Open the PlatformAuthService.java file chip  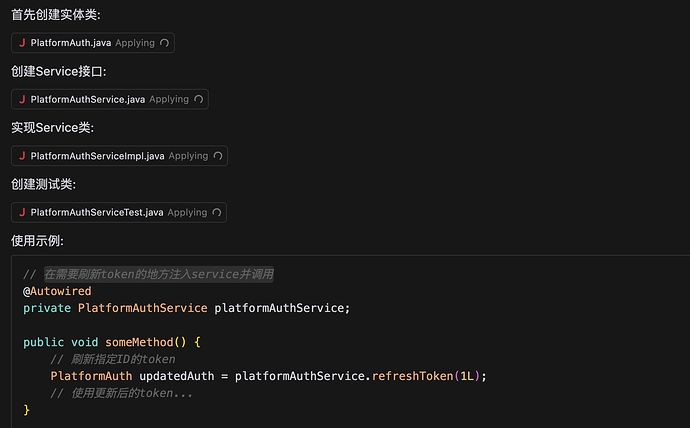tap(110, 99)
